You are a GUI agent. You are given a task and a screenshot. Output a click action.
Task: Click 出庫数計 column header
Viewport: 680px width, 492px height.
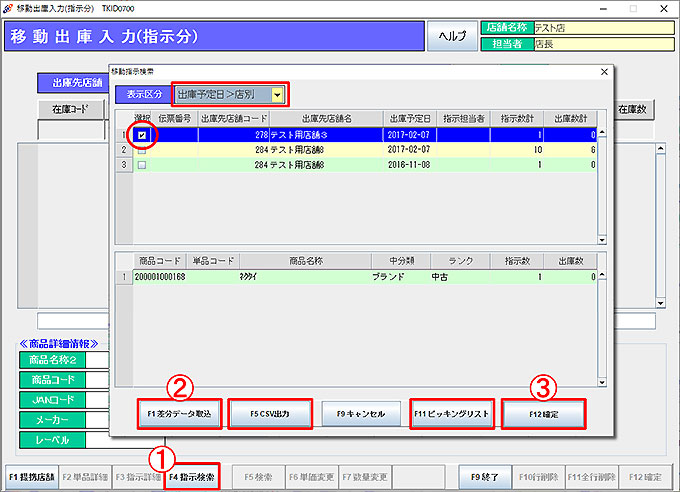click(x=570, y=119)
